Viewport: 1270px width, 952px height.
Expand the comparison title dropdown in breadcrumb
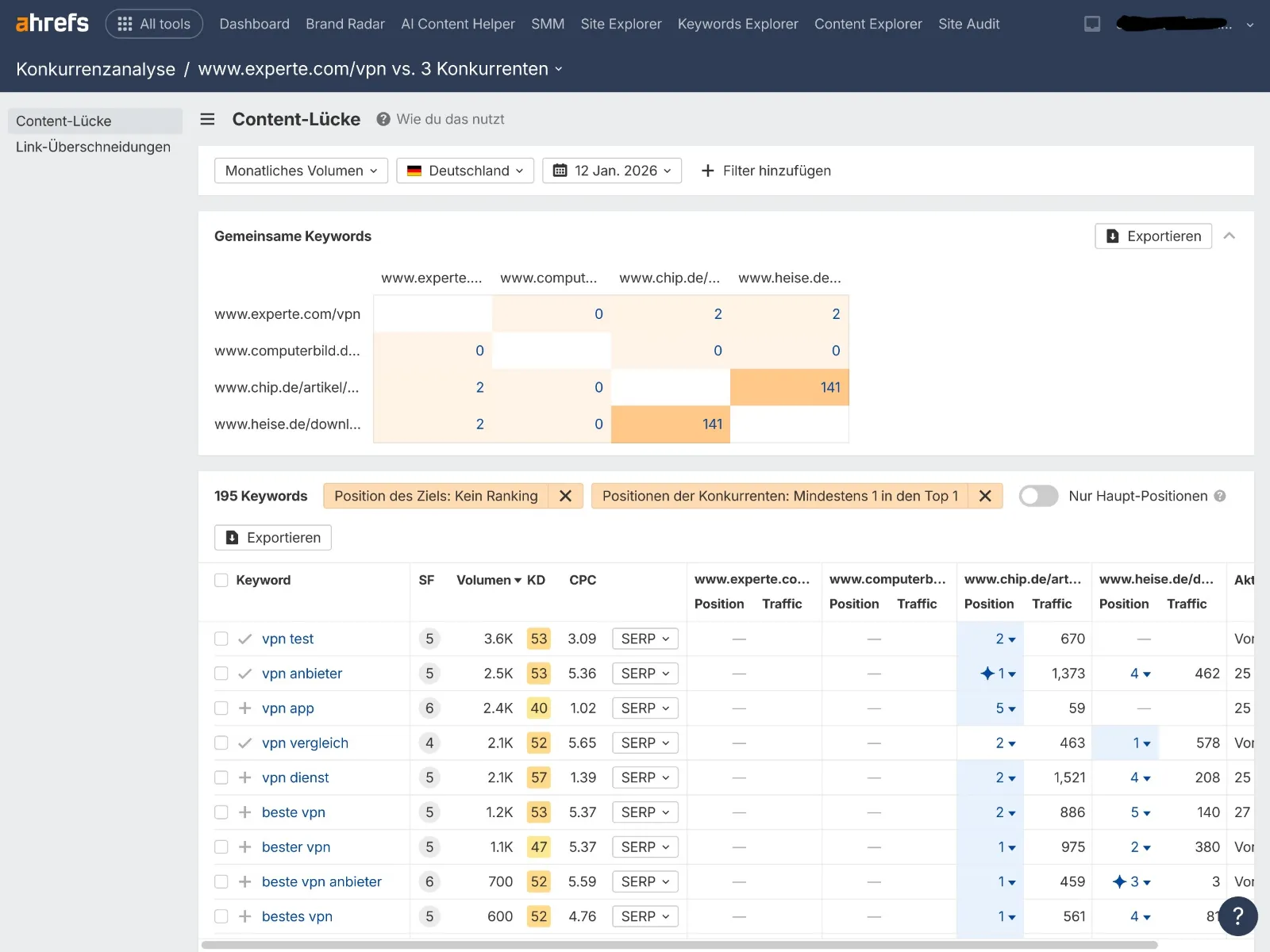coord(559,69)
